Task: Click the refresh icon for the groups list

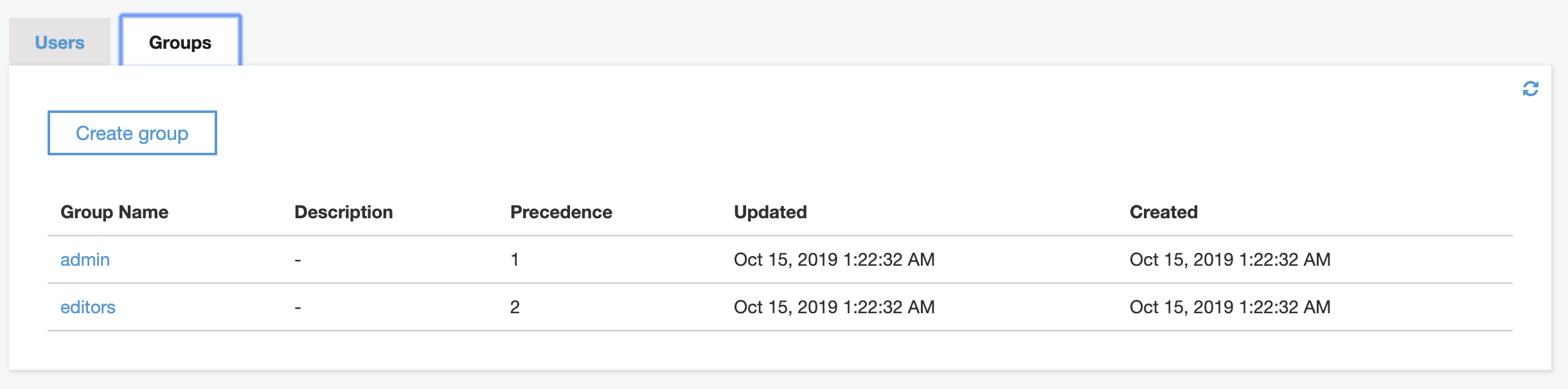Action: (1530, 89)
